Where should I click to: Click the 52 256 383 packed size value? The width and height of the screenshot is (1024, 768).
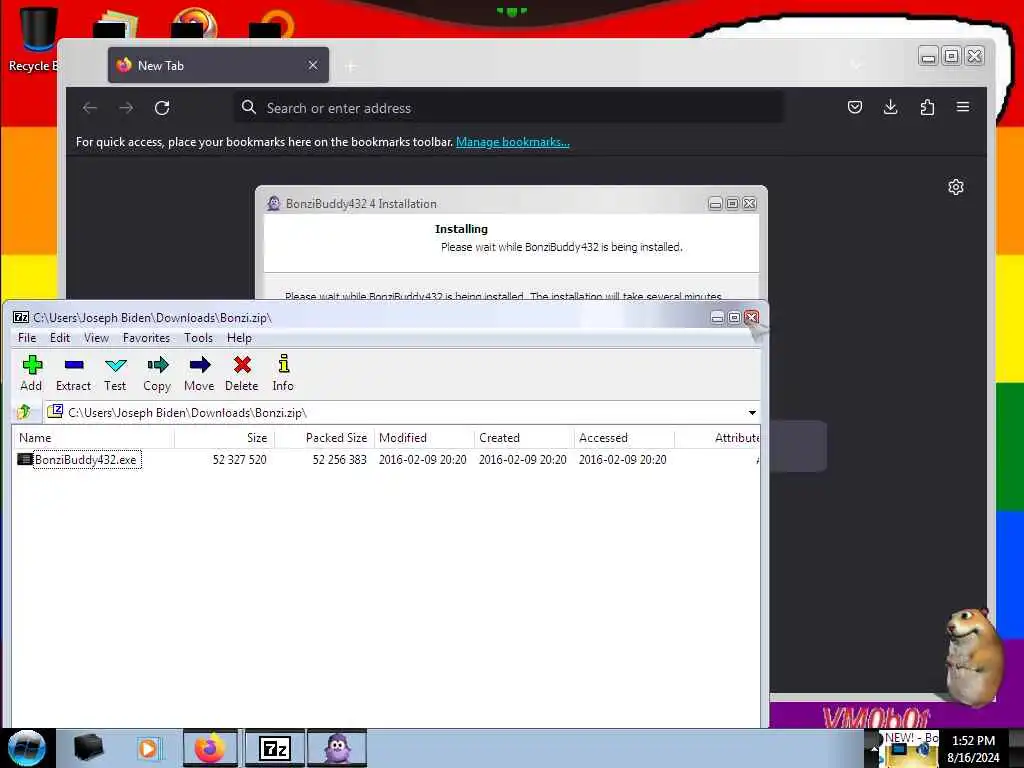pyautogui.click(x=339, y=460)
